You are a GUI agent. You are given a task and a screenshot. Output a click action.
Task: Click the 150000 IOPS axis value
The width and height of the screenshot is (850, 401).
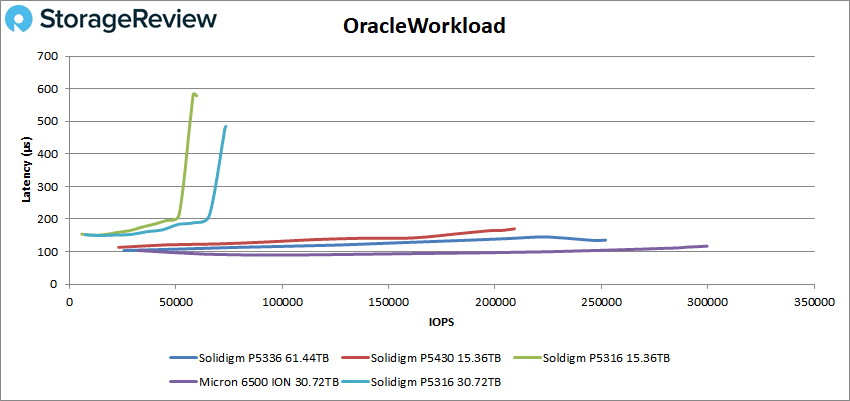(388, 303)
